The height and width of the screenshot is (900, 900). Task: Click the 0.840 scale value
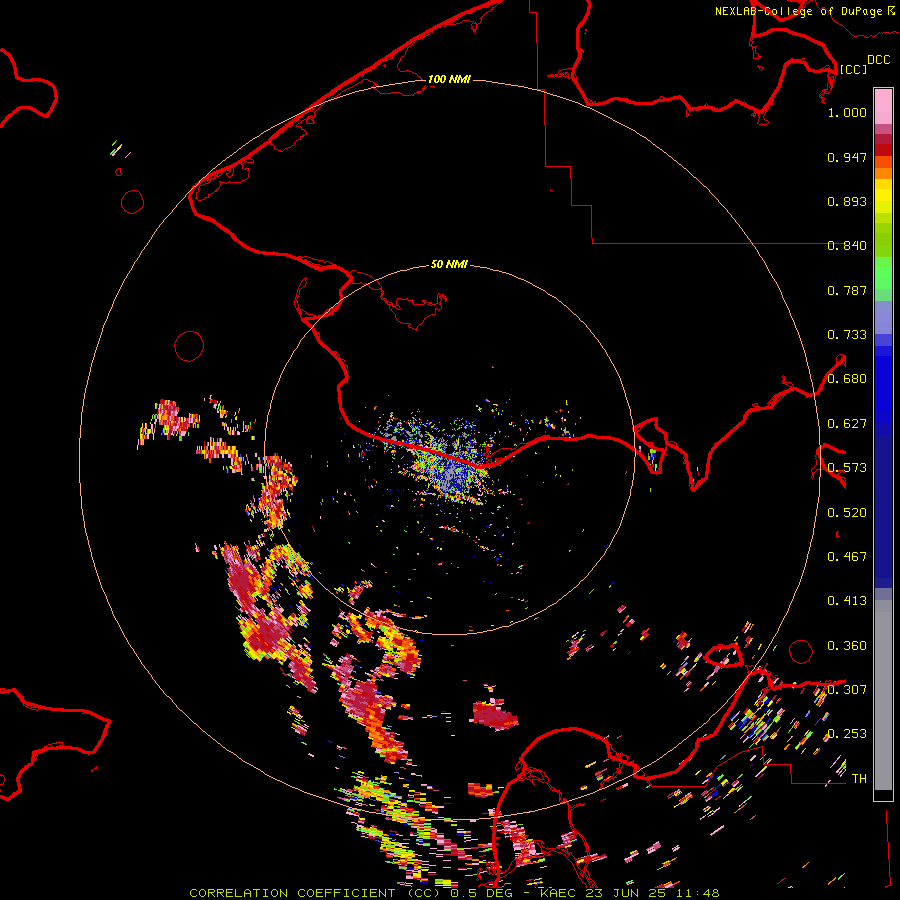point(847,246)
